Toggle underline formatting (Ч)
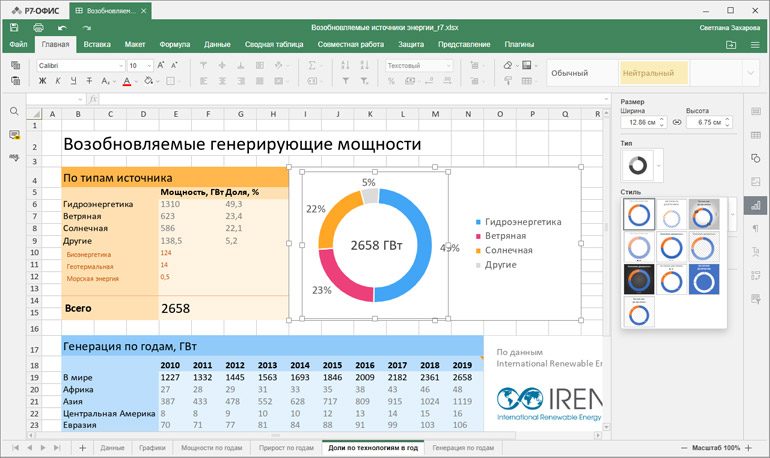 coord(71,81)
